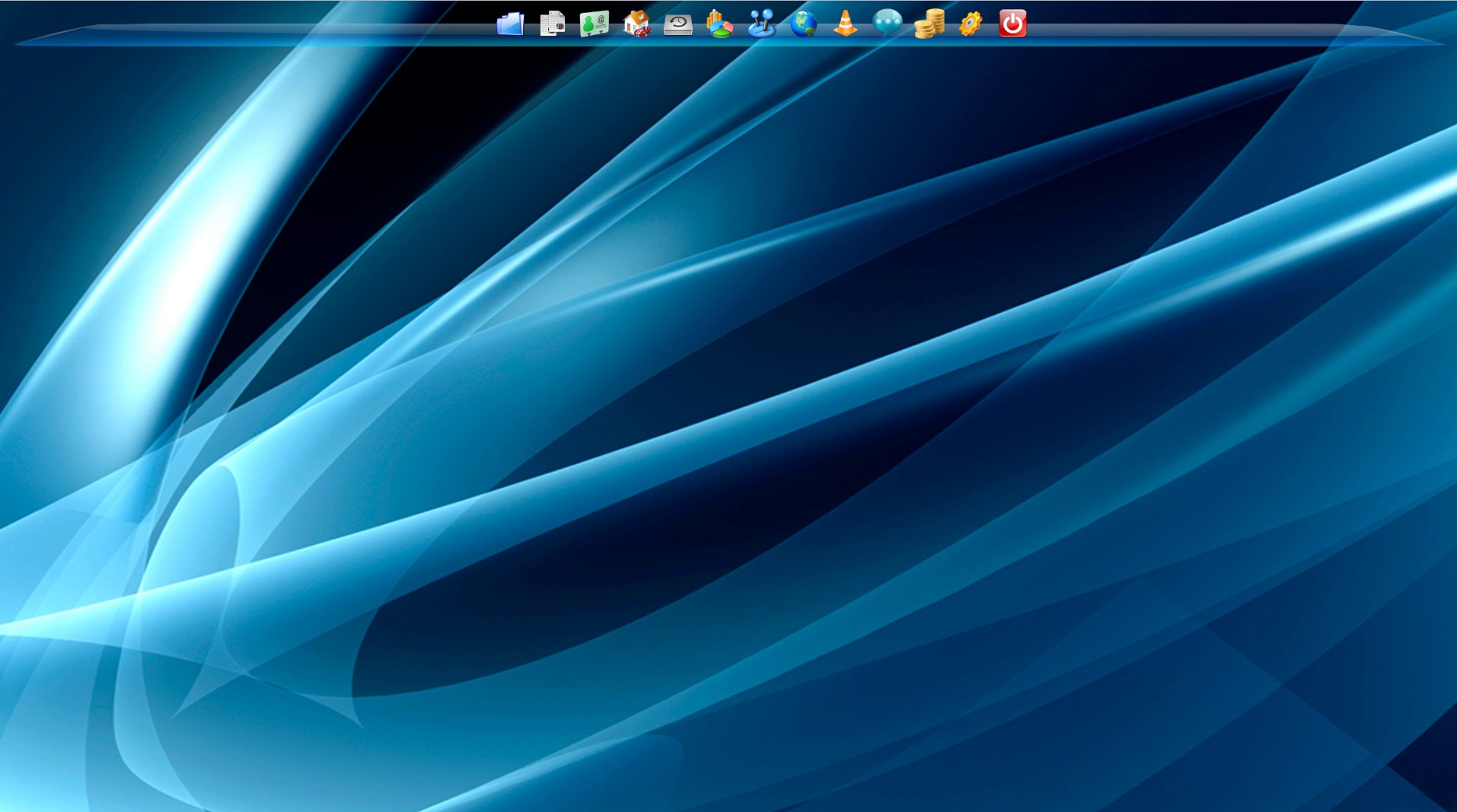This screenshot has height=812, width=1457.
Task: Open the blue joystick games icon
Action: point(761,24)
